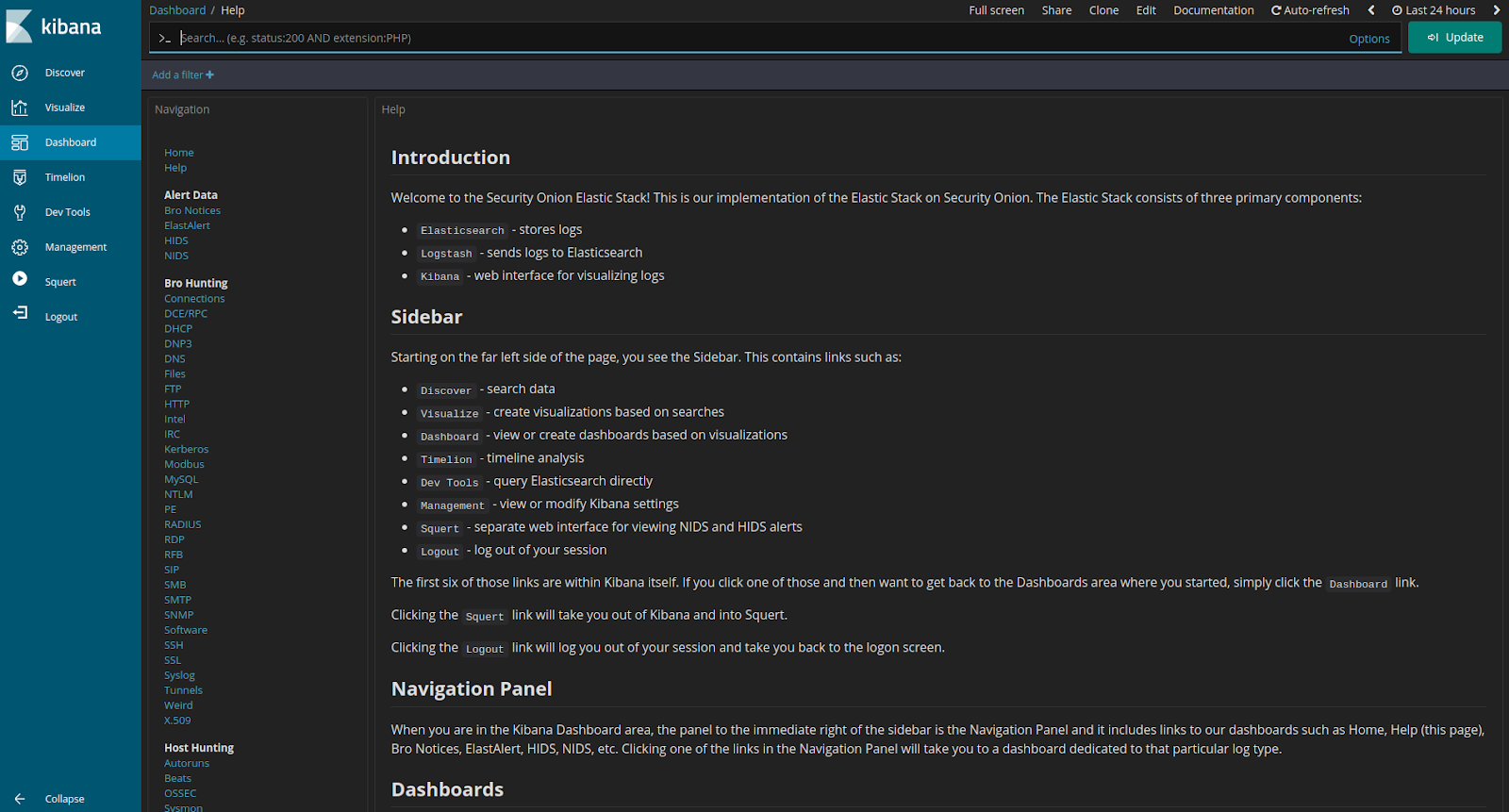The height and width of the screenshot is (812, 1509).
Task: Click the Kibana logo
Action: coord(54,26)
